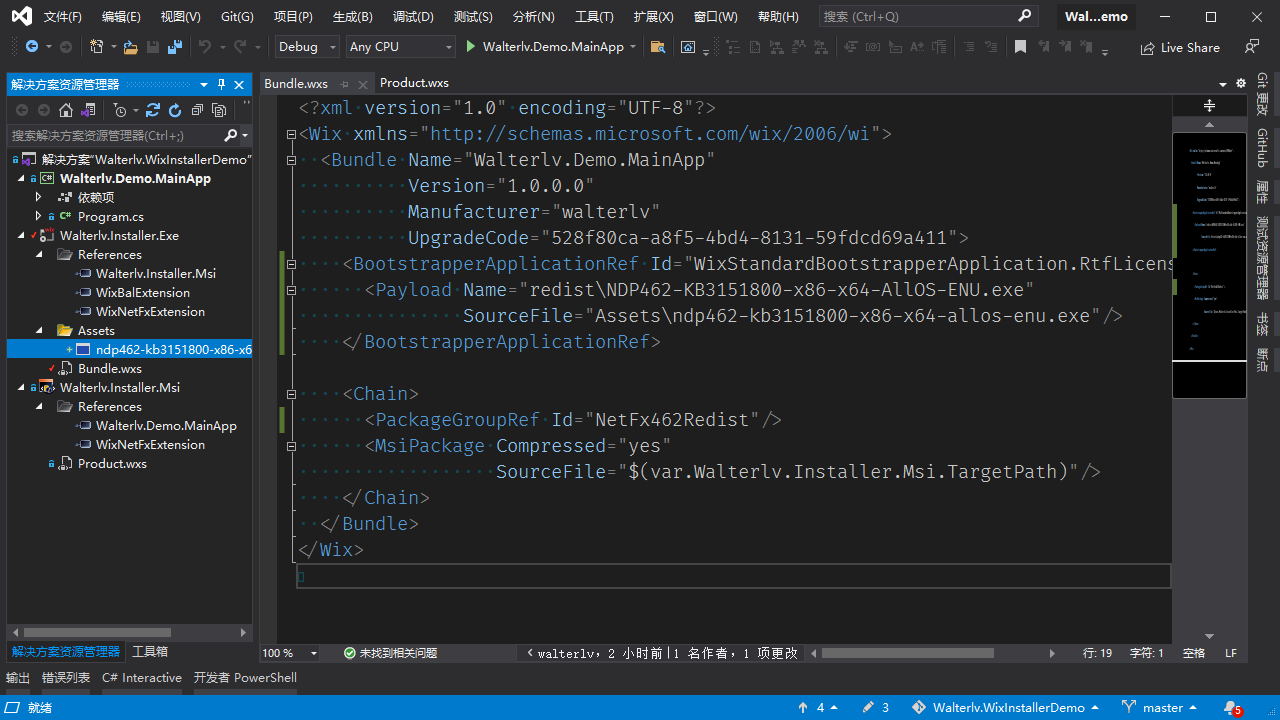Toggle pin on Bundle.wxs tab
1280x720 pixels.
click(x=345, y=84)
